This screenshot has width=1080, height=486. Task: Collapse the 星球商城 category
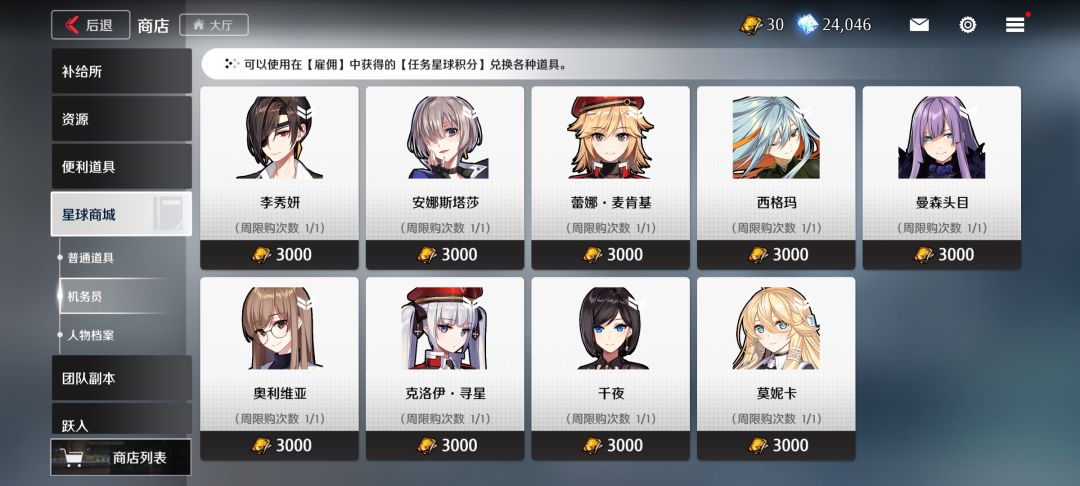click(x=121, y=214)
